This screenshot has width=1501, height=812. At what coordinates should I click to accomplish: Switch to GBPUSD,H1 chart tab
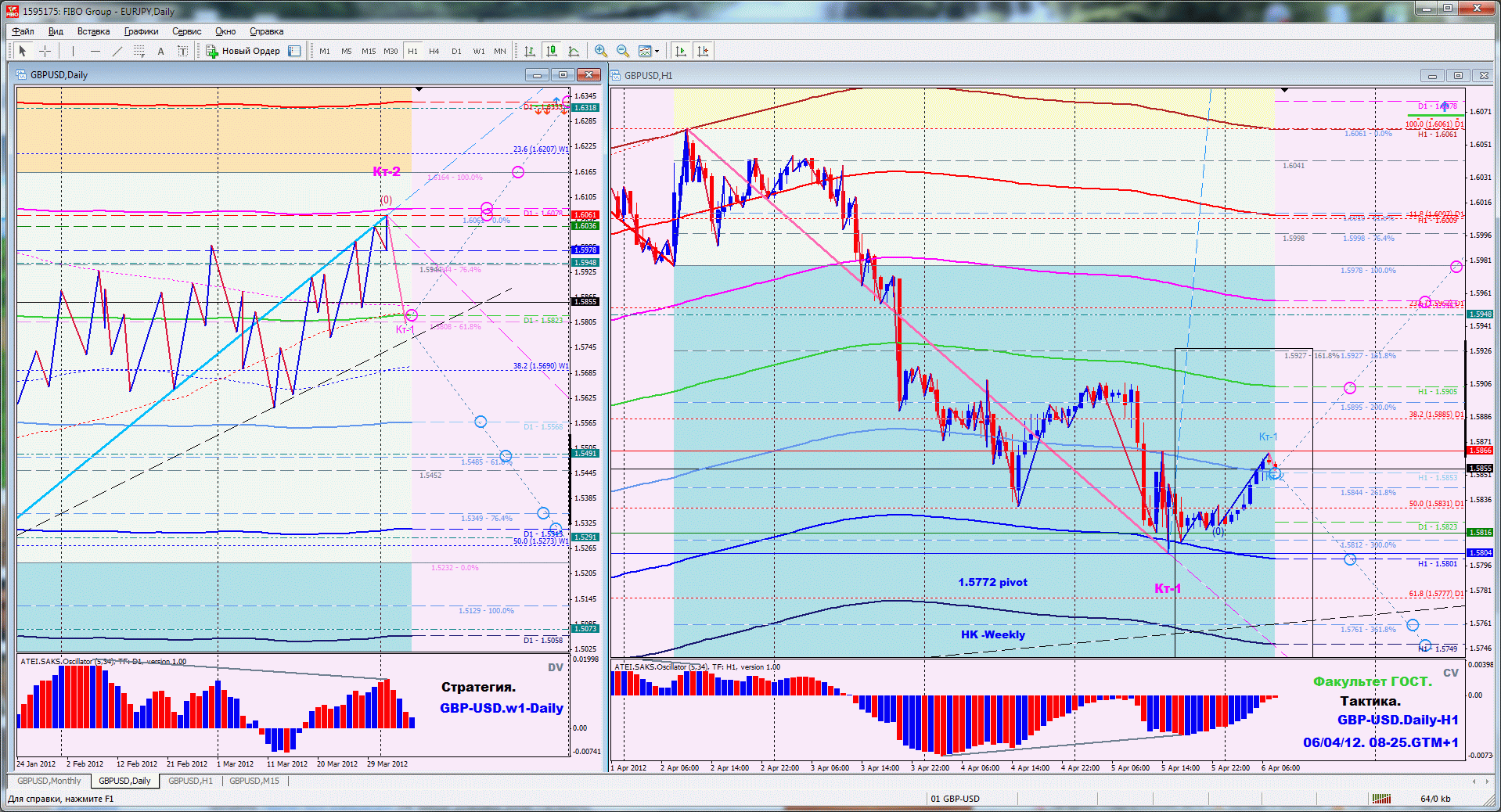(190, 781)
